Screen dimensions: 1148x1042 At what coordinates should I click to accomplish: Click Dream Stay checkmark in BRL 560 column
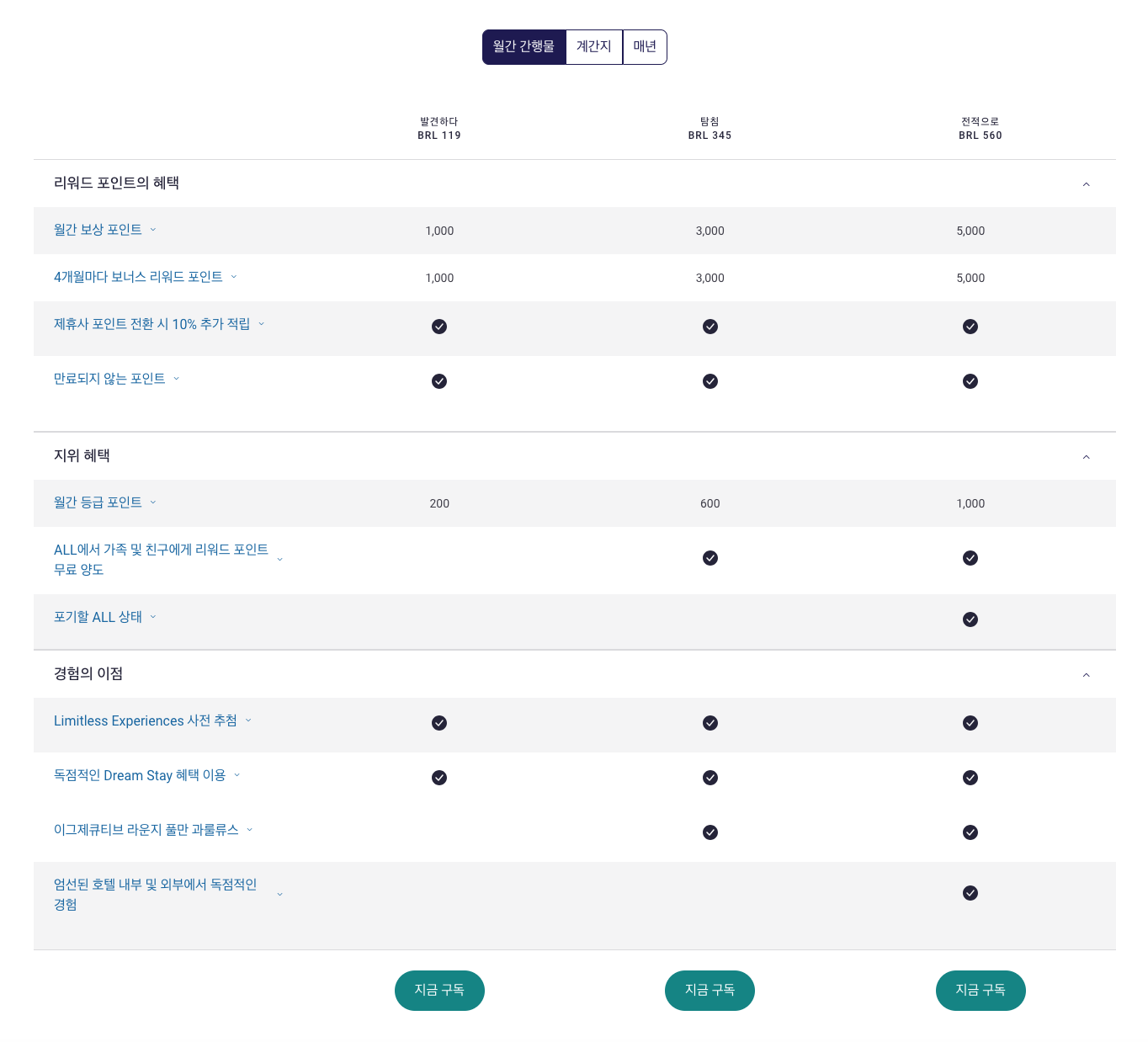click(970, 778)
